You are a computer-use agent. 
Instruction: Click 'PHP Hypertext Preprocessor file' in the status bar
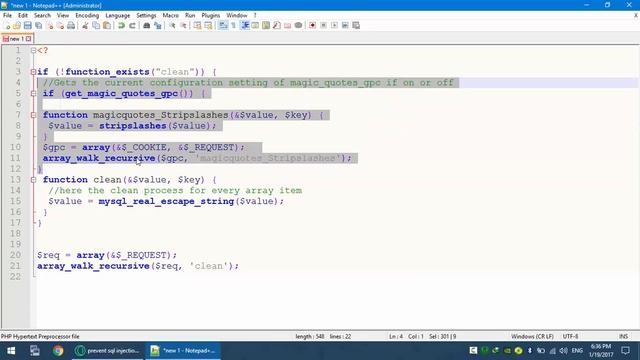(x=40, y=337)
